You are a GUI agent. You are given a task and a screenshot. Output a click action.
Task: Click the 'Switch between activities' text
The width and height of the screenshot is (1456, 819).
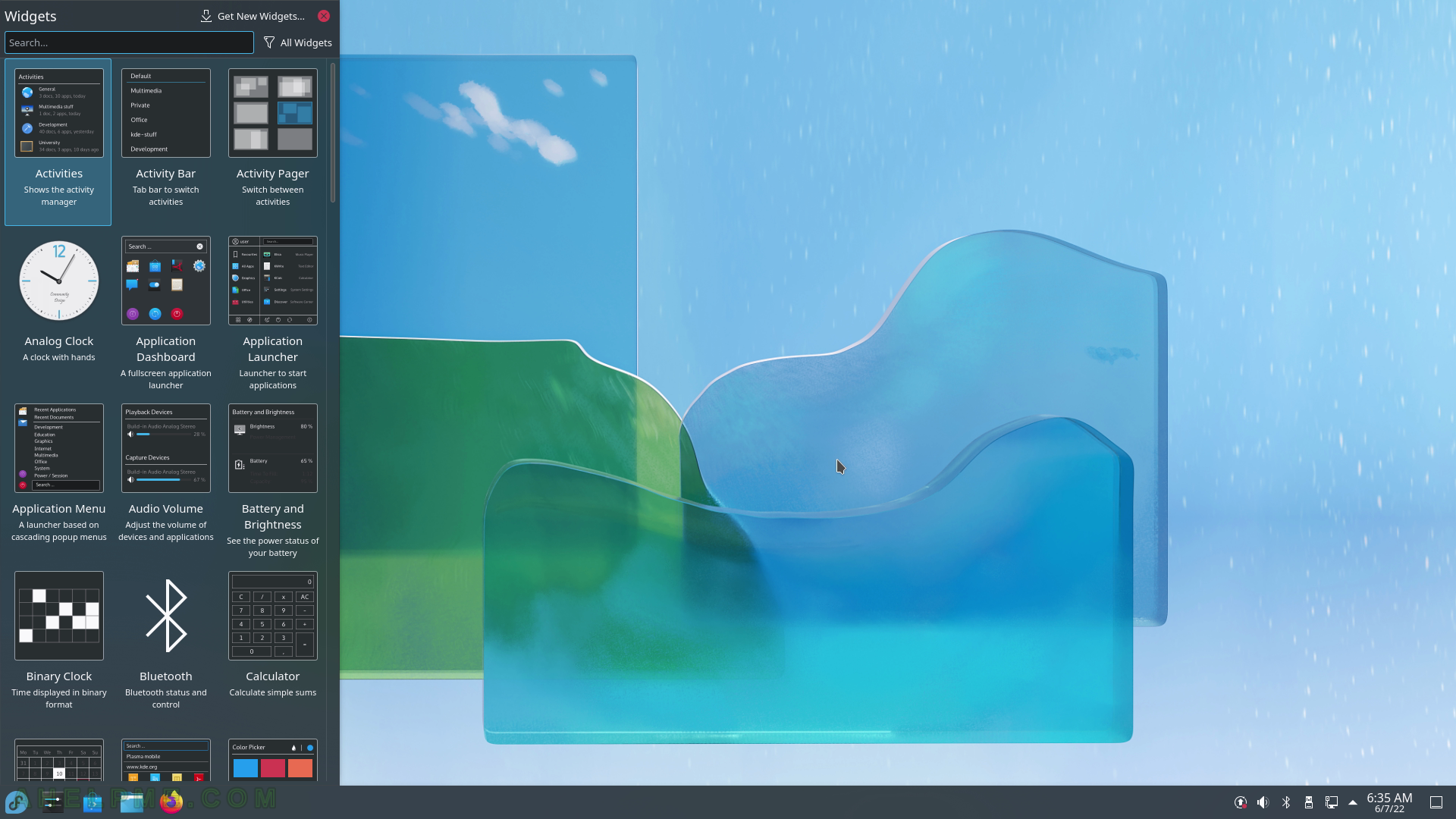tap(272, 196)
